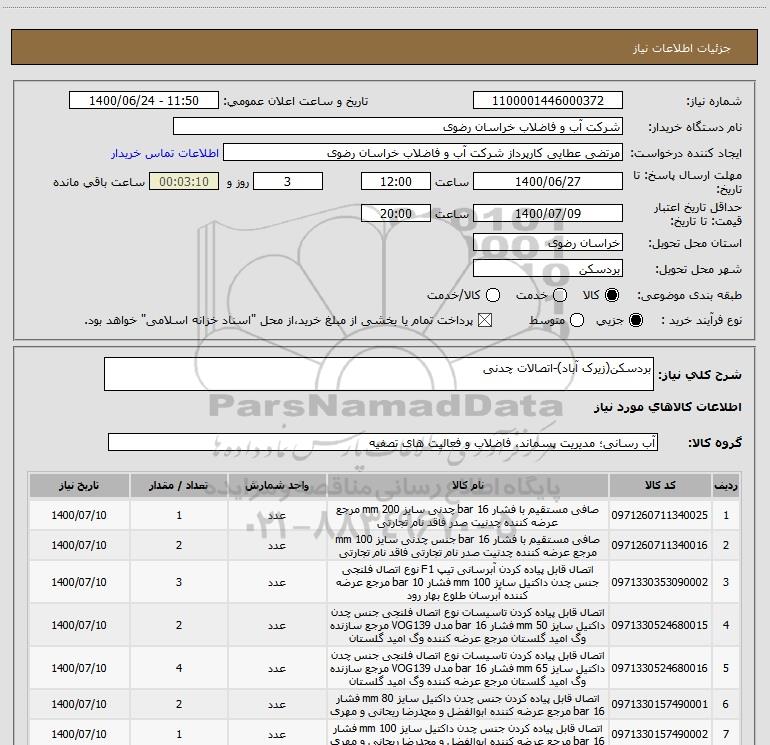Select item code 0971330157490001
This screenshot has width=770, height=745.
click(660, 704)
